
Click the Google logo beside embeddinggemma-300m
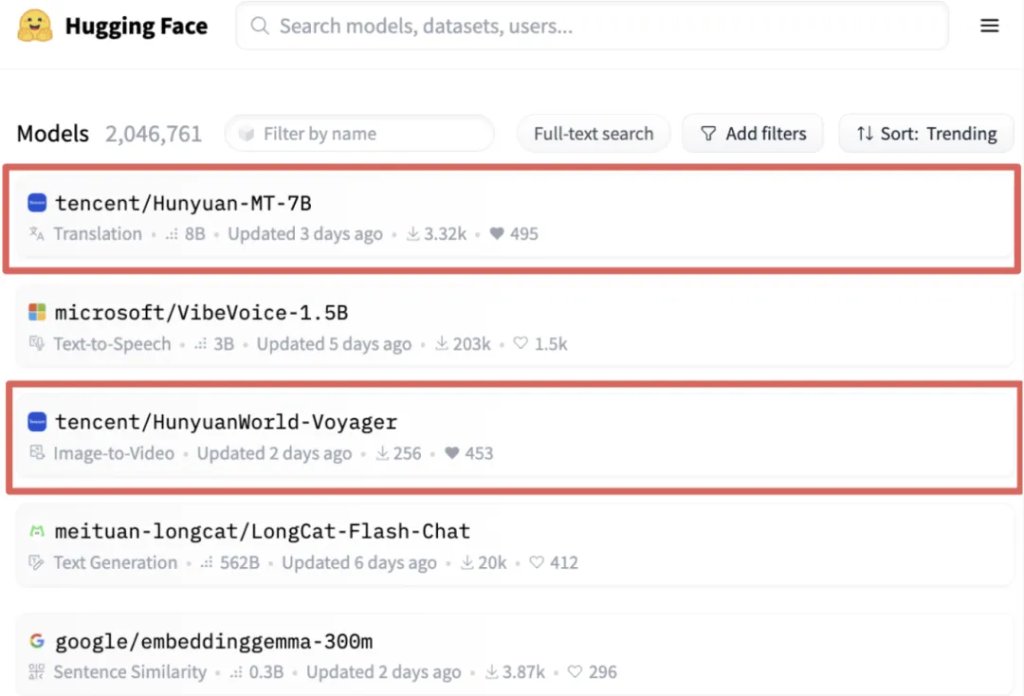coord(37,642)
